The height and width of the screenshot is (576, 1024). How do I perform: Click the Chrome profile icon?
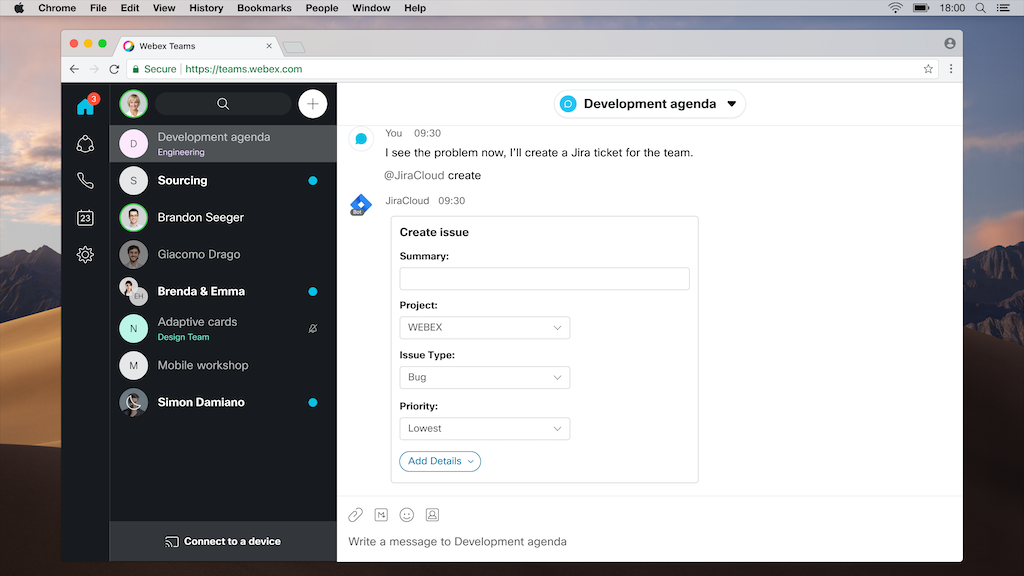[950, 43]
